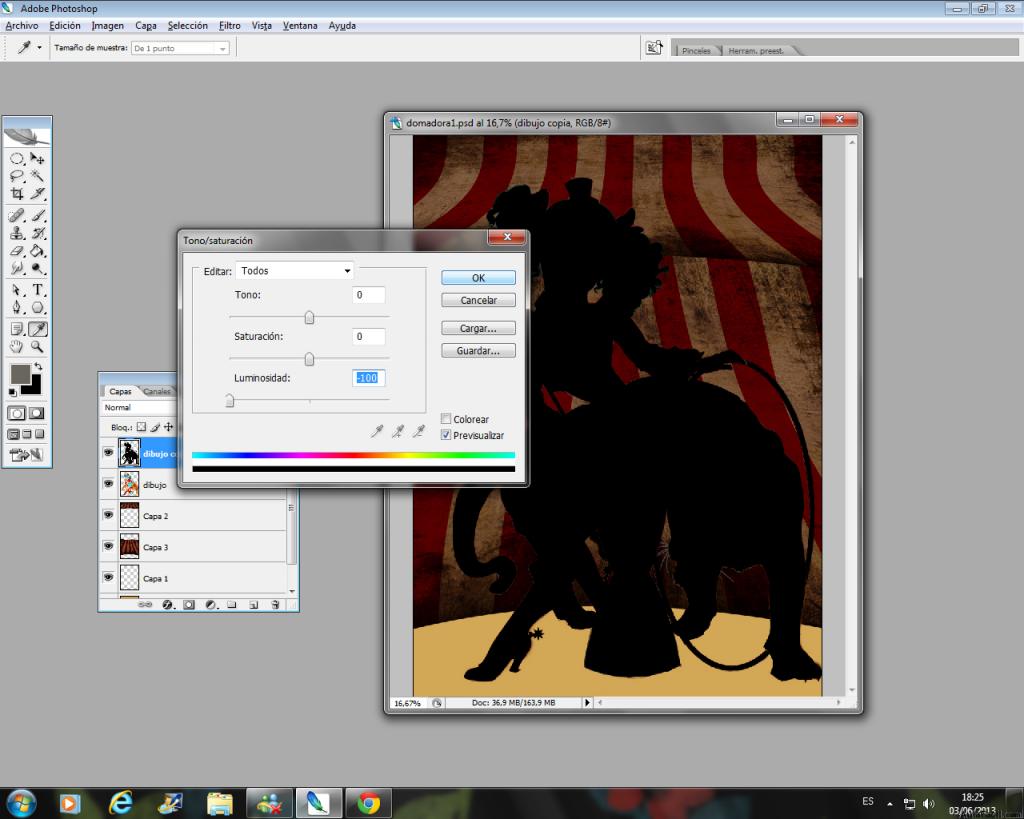Click the delete layer trash icon
Viewport: 1024px width, 819px height.
(275, 605)
